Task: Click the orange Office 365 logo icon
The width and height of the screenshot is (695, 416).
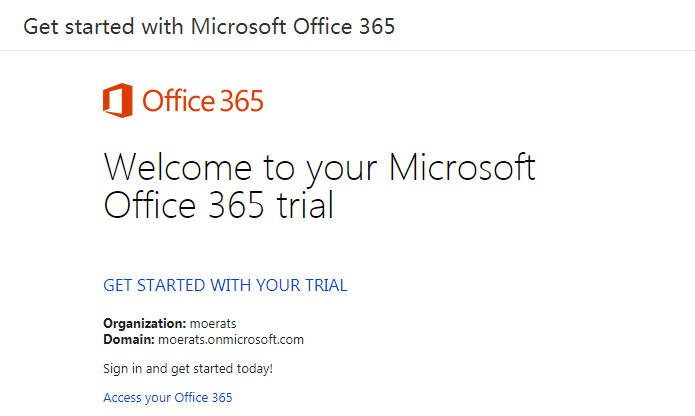Action: 118,100
